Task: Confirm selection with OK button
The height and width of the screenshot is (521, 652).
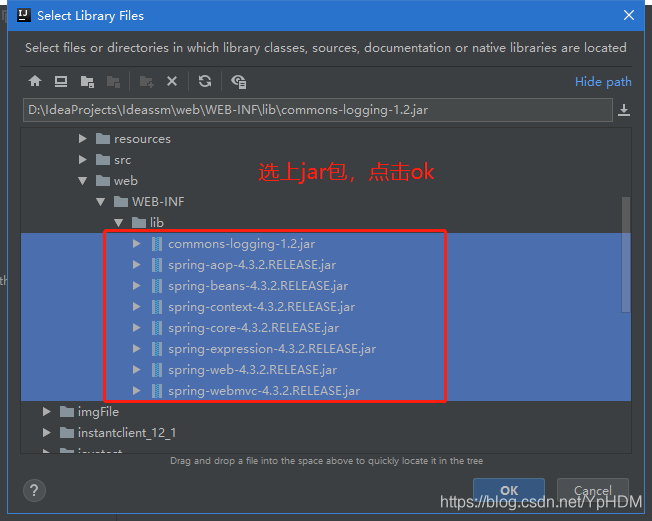Action: point(509,491)
